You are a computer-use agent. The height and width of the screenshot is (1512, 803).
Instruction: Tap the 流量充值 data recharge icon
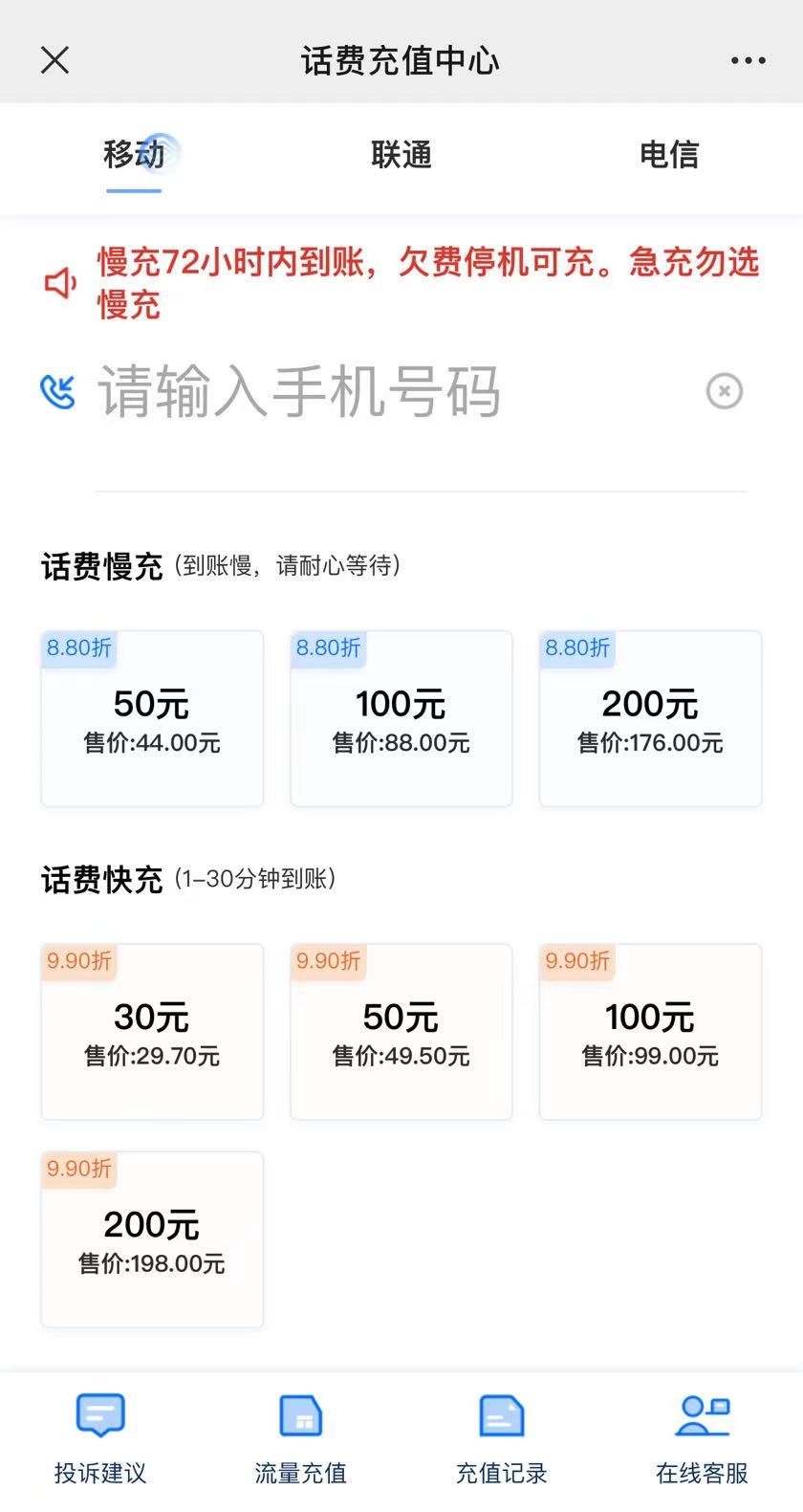pos(300,1416)
